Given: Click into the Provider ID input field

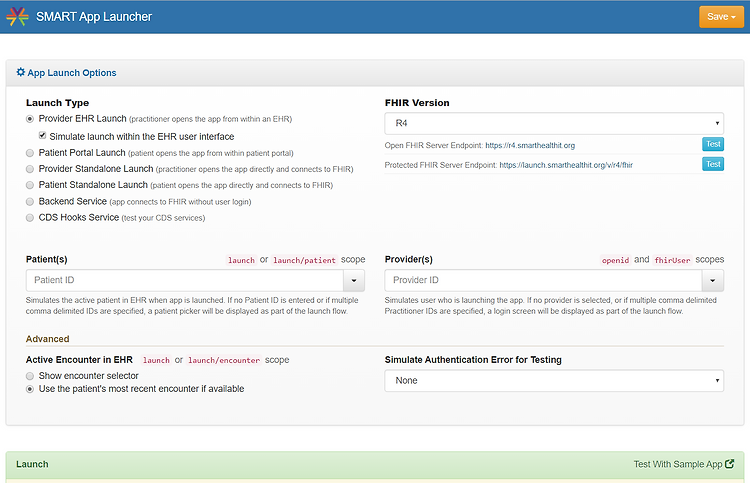Looking at the screenshot, I should click(543, 280).
